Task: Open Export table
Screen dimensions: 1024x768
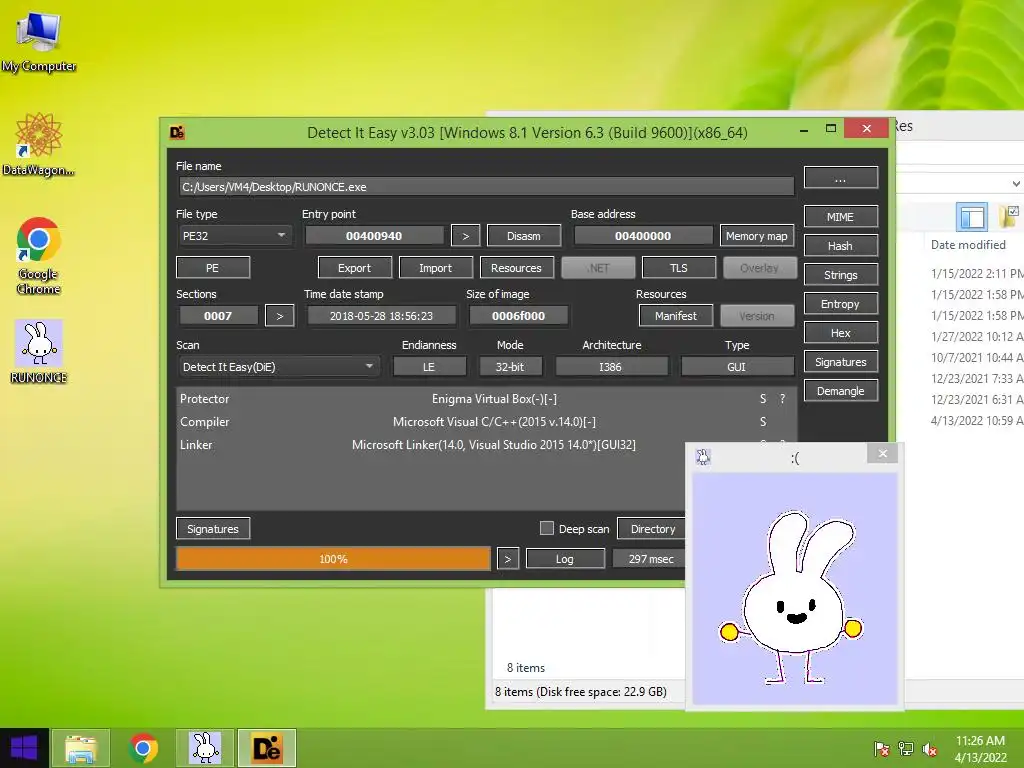Action: click(355, 268)
